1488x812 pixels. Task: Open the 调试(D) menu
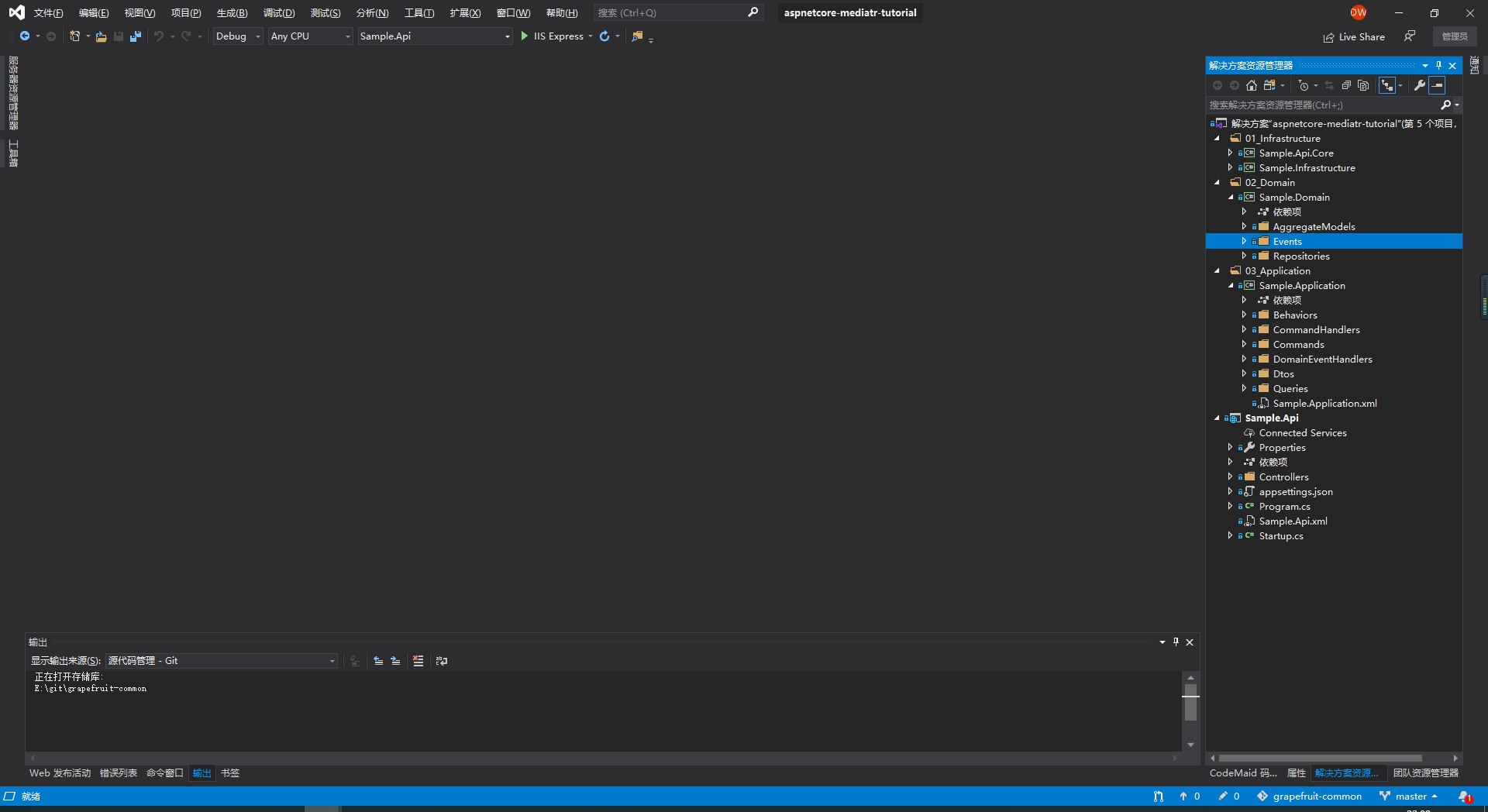point(278,13)
